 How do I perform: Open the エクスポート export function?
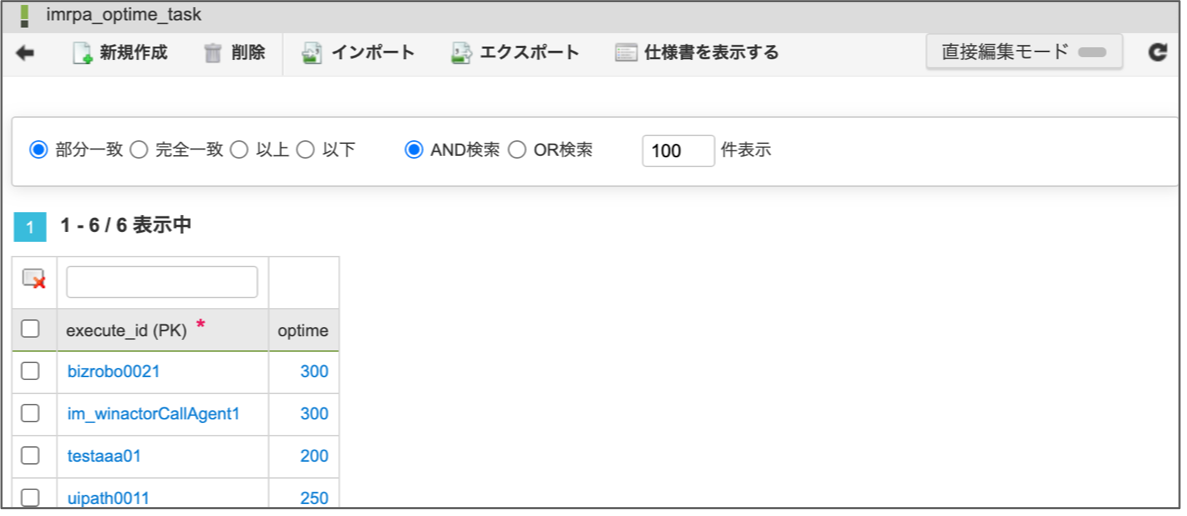(x=515, y=53)
